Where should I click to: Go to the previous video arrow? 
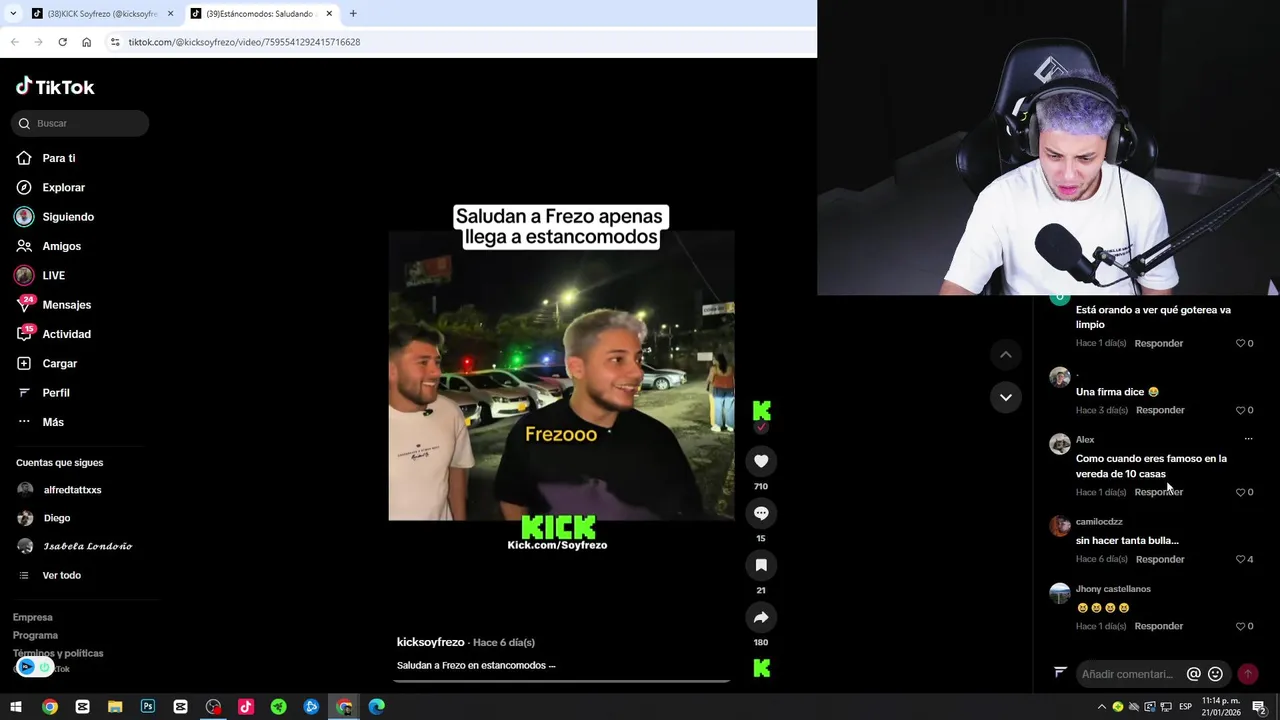1006,355
